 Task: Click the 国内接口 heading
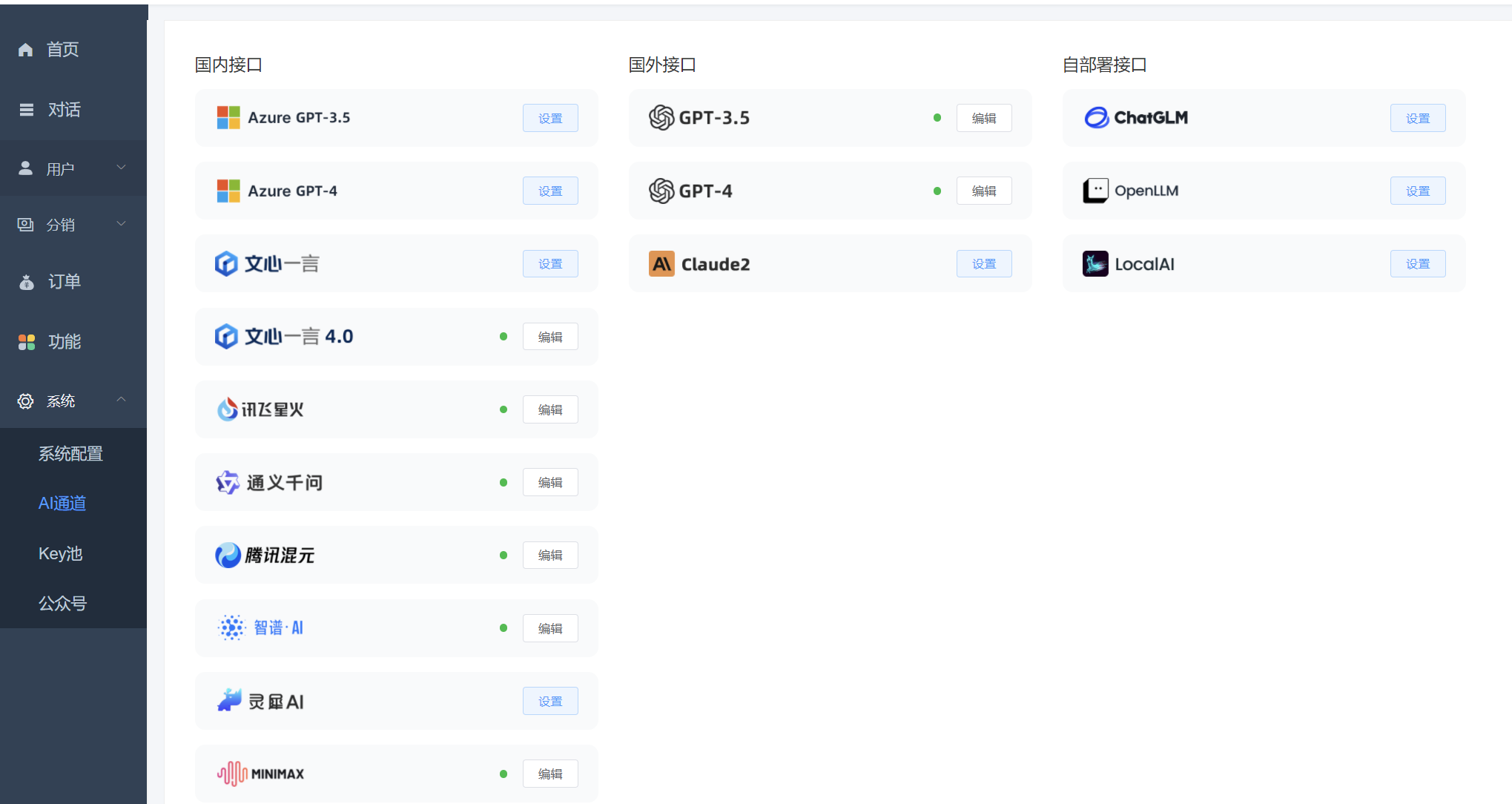[x=228, y=65]
